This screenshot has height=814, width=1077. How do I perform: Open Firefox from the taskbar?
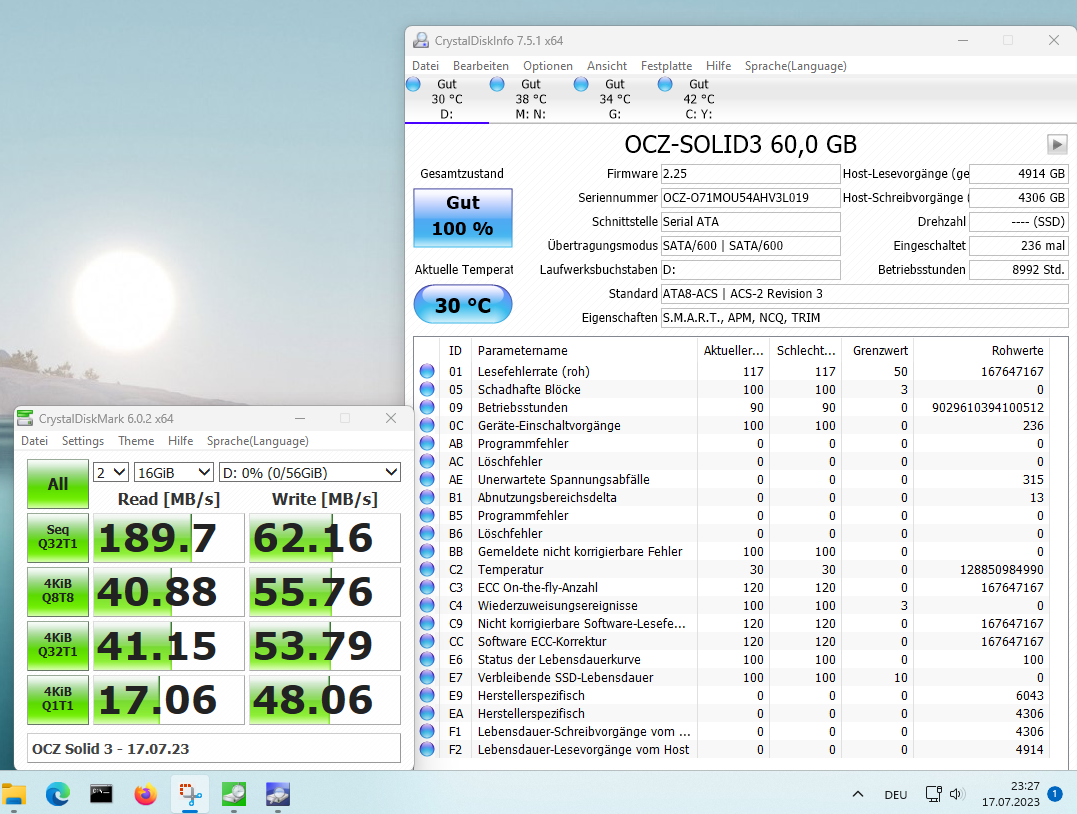point(146,795)
